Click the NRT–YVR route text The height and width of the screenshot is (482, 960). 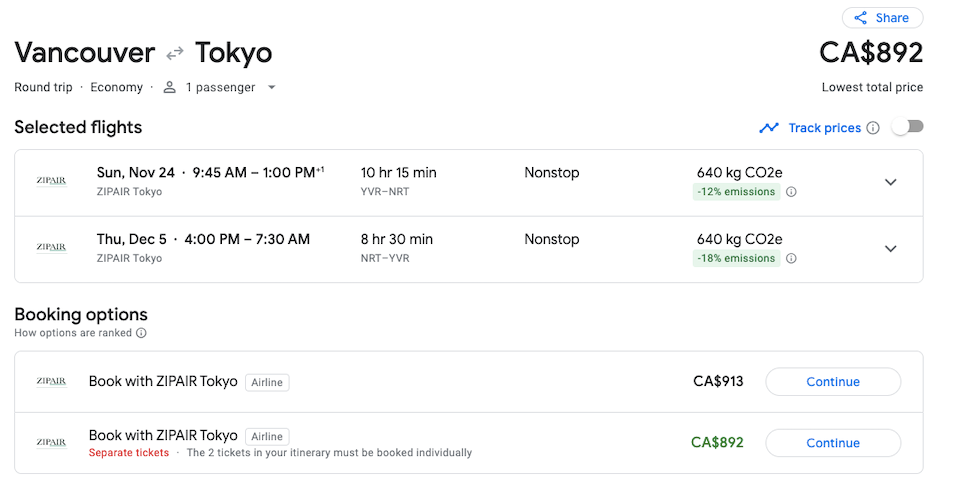[384, 258]
